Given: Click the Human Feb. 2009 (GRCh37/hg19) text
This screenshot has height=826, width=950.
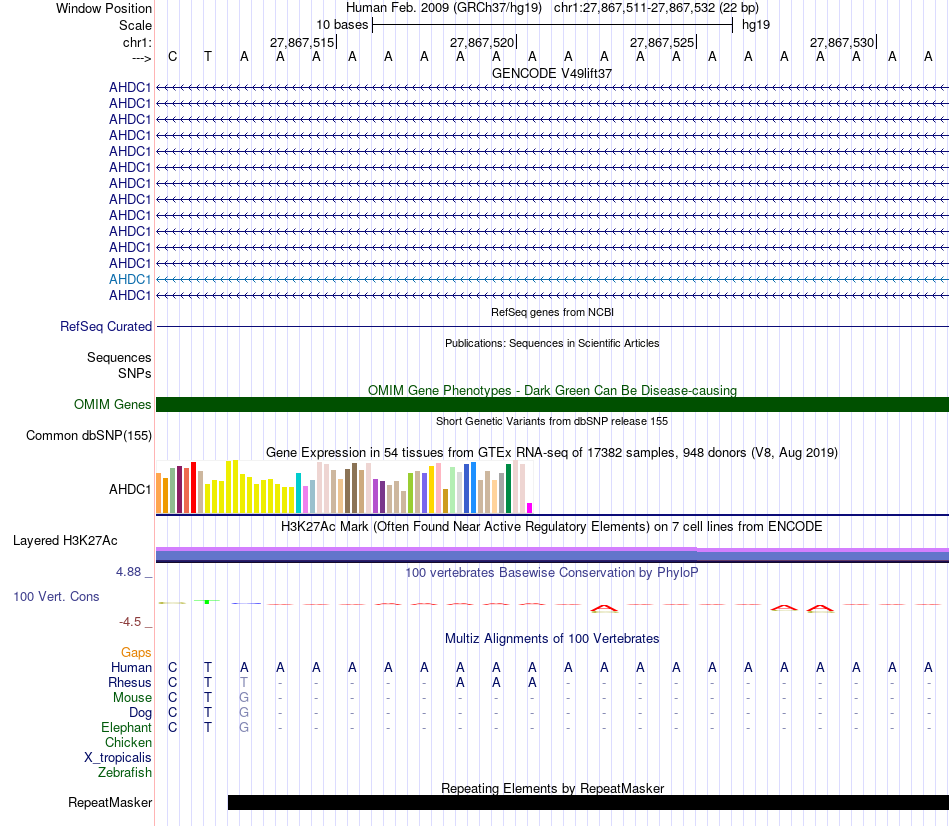Looking at the screenshot, I should [443, 8].
